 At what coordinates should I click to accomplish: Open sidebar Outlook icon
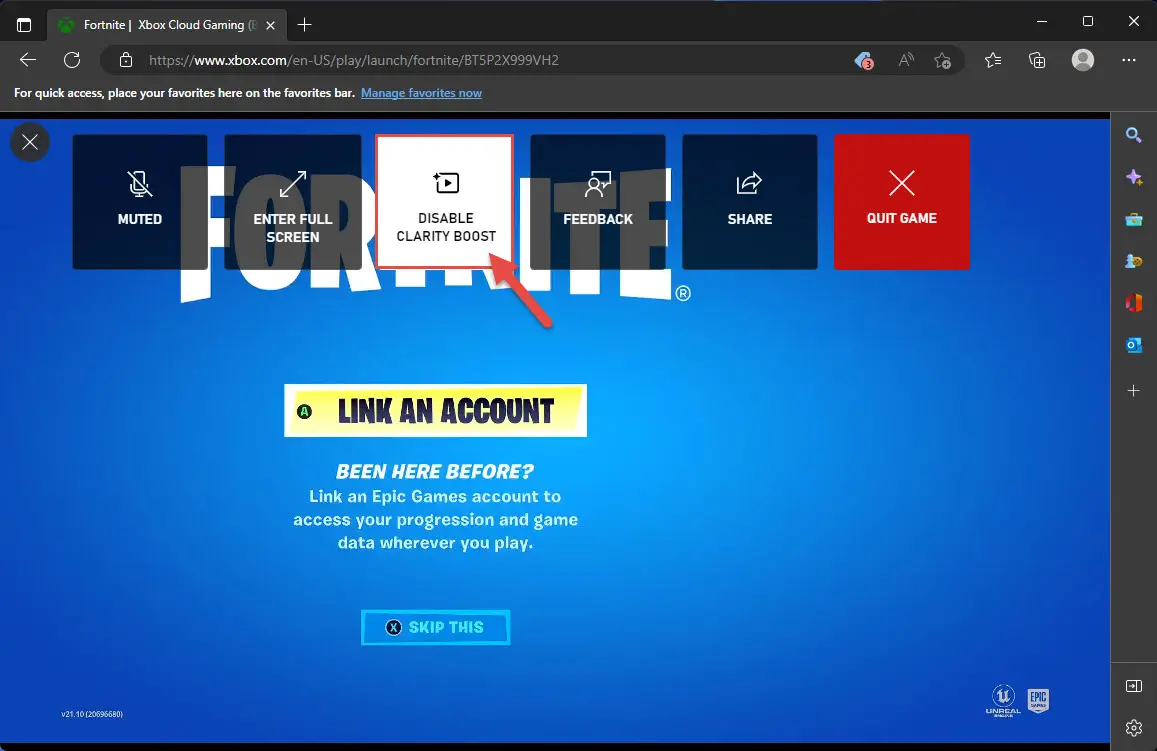(x=1134, y=345)
